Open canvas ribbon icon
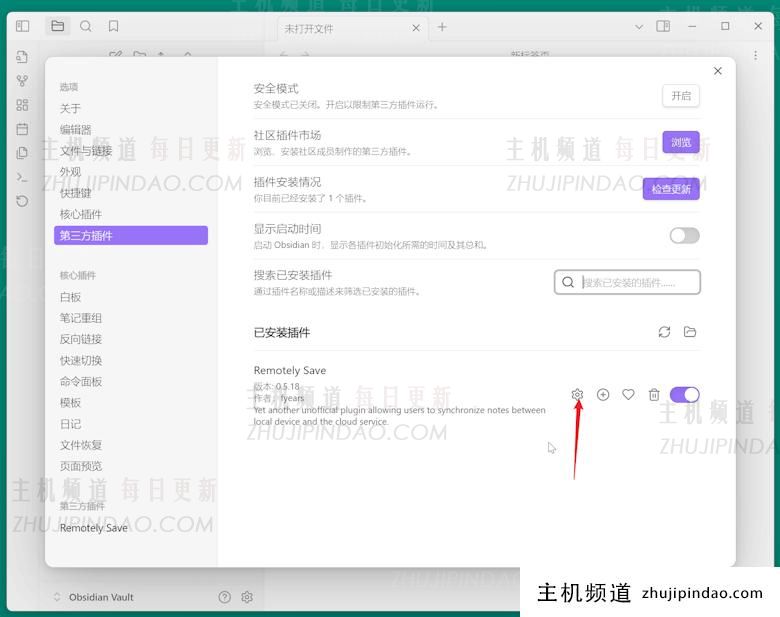780x617 pixels. [22, 105]
